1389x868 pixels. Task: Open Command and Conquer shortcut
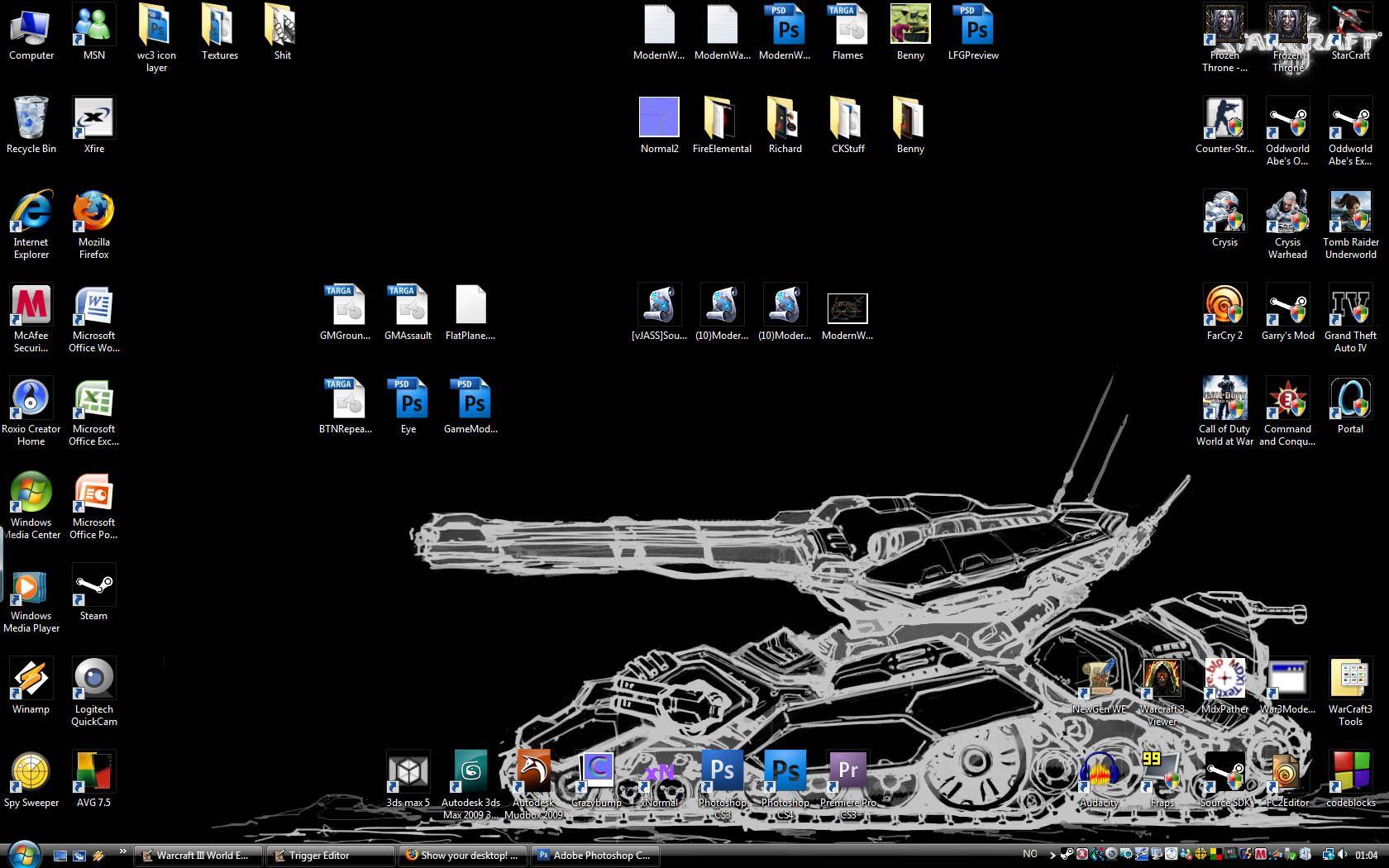point(1288,412)
